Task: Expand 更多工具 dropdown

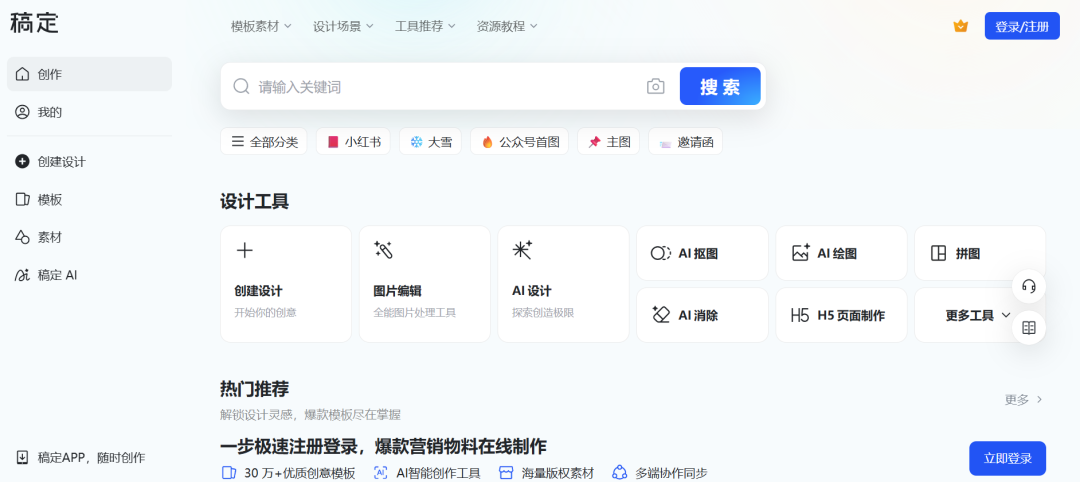Action: 978,315
